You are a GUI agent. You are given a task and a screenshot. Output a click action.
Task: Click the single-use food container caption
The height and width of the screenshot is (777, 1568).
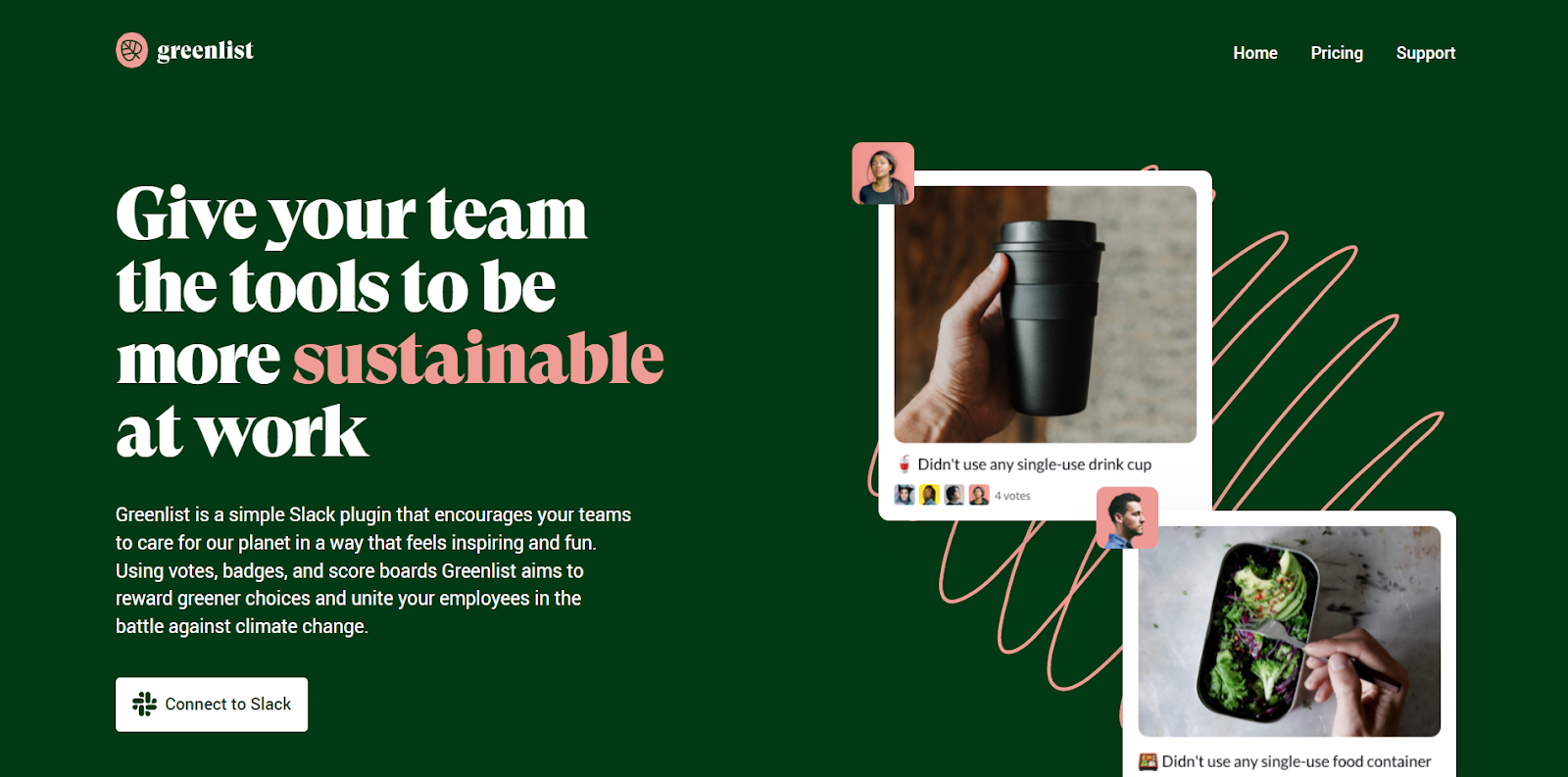pos(1296,761)
